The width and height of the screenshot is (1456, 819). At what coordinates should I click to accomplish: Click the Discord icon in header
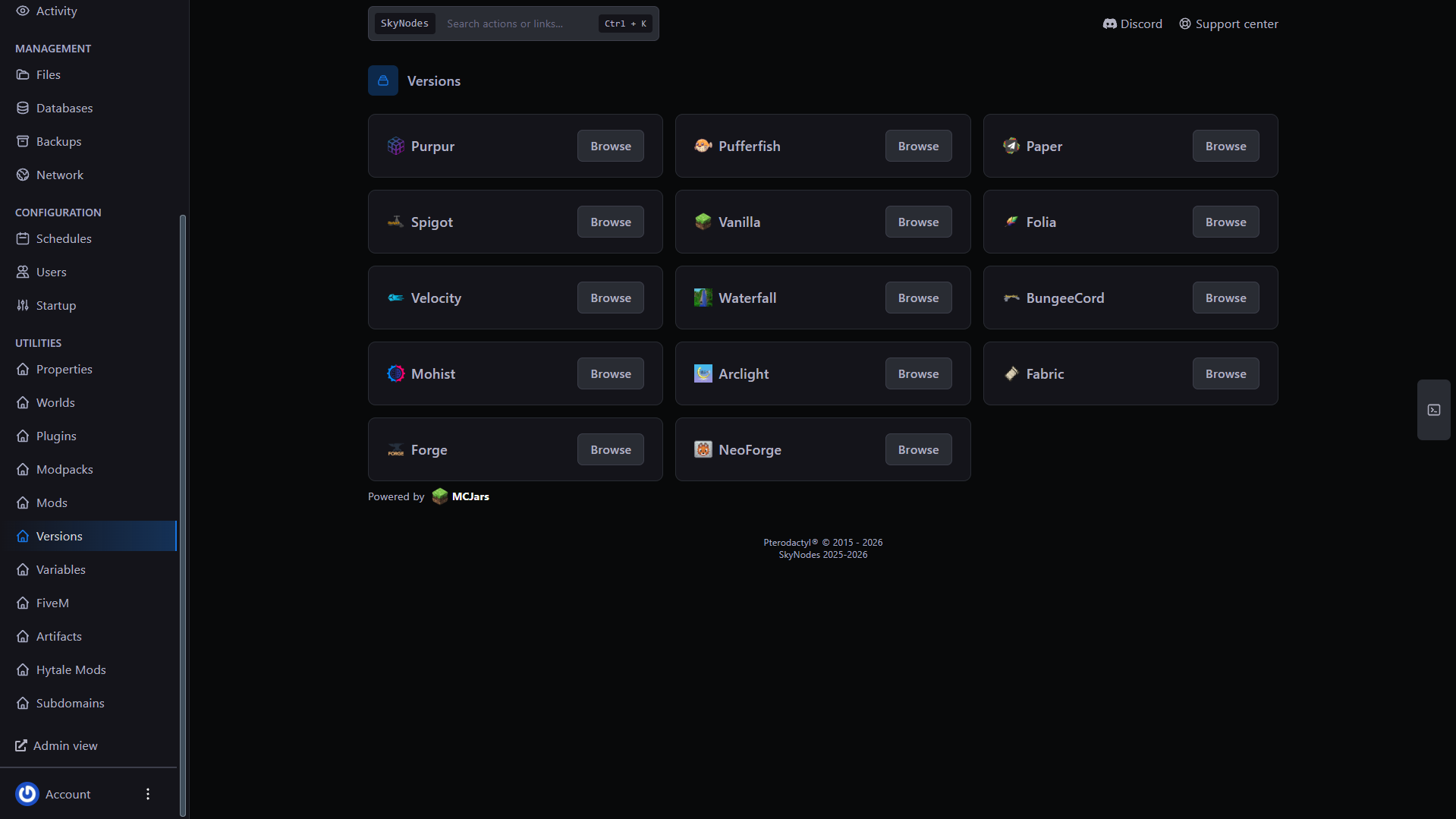point(1110,24)
